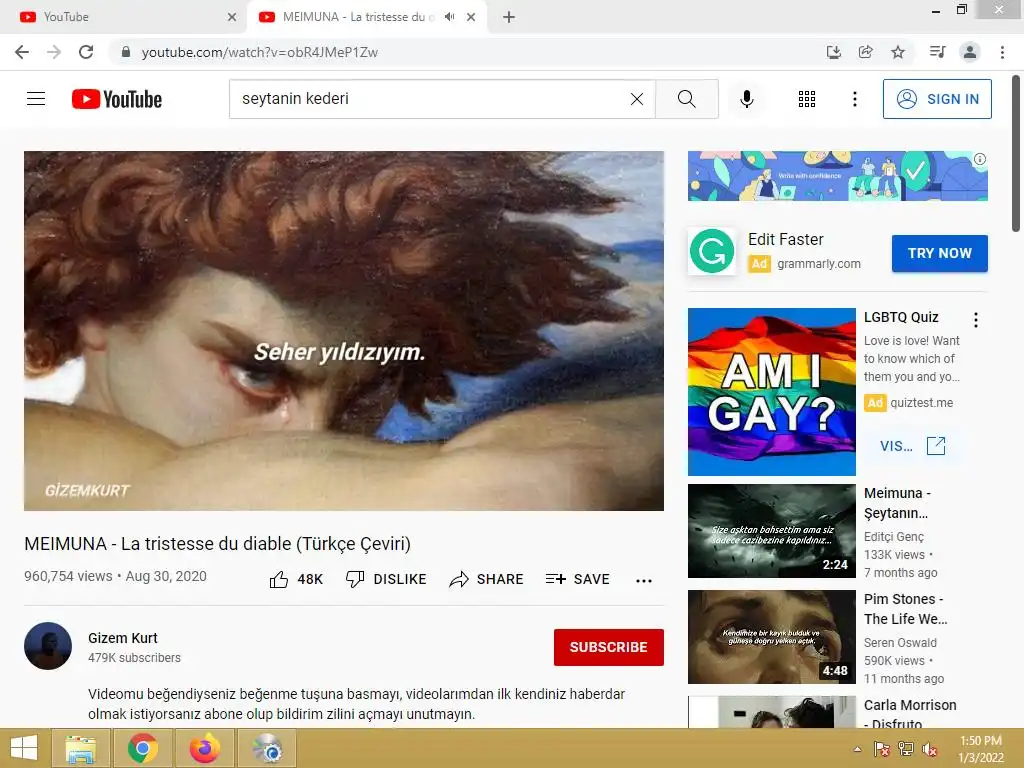This screenshot has height=768, width=1024.
Task: Open the YouTube apps grid
Action: point(807,99)
